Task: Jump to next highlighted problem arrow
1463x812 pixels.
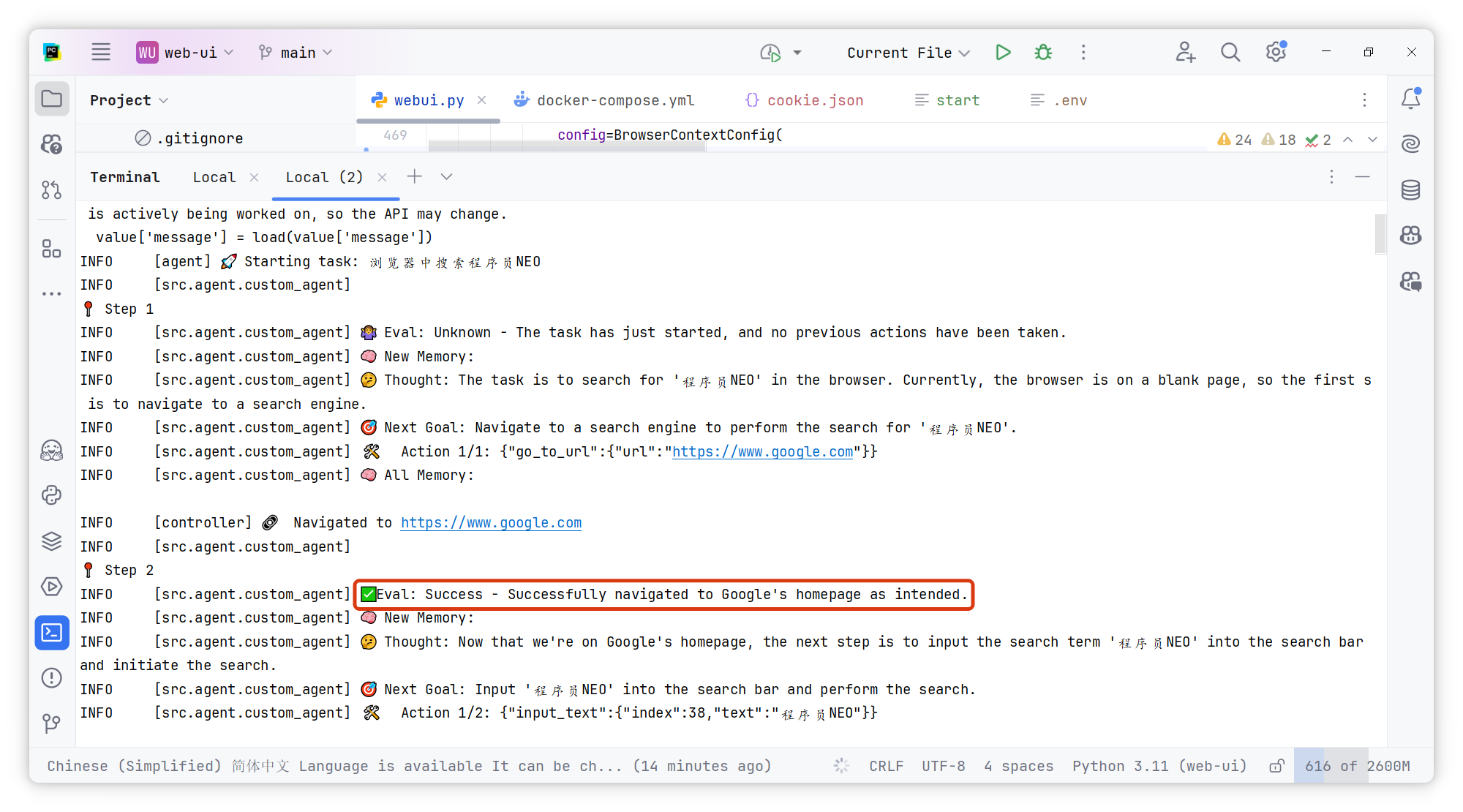Action: pyautogui.click(x=1372, y=139)
